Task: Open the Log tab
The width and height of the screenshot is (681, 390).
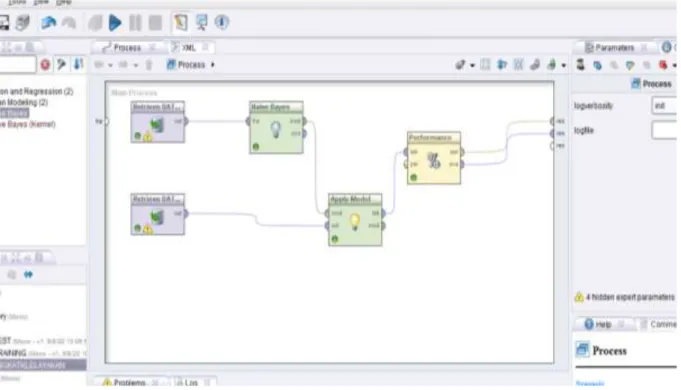Action: pyautogui.click(x=191, y=383)
